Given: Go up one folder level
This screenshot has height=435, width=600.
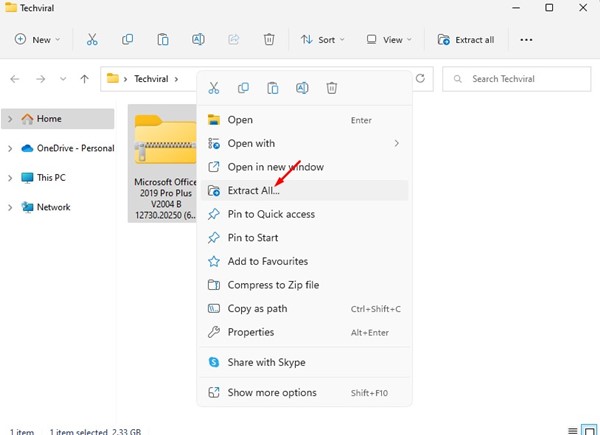Looking at the screenshot, I should tap(85, 79).
